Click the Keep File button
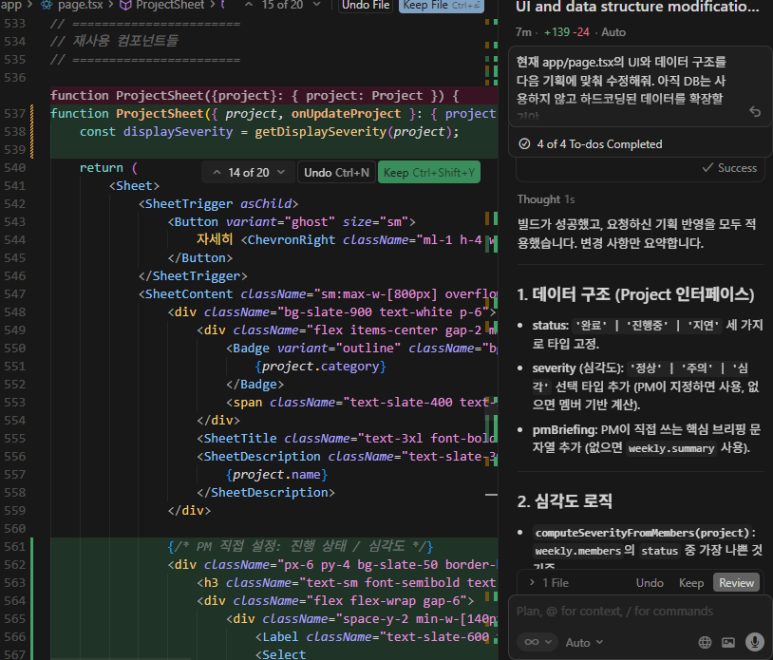Screen dimensions: 773x660 click(x=441, y=5)
